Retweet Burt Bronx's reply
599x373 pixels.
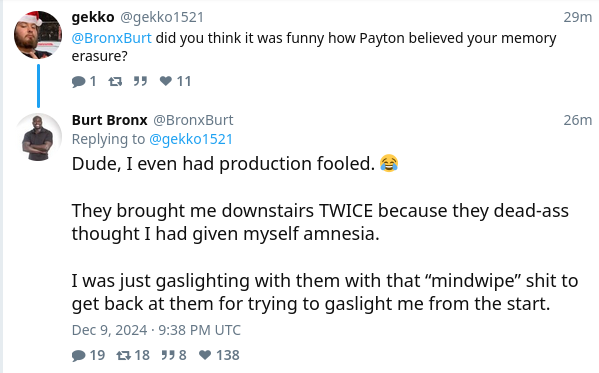pyautogui.click(x=124, y=355)
